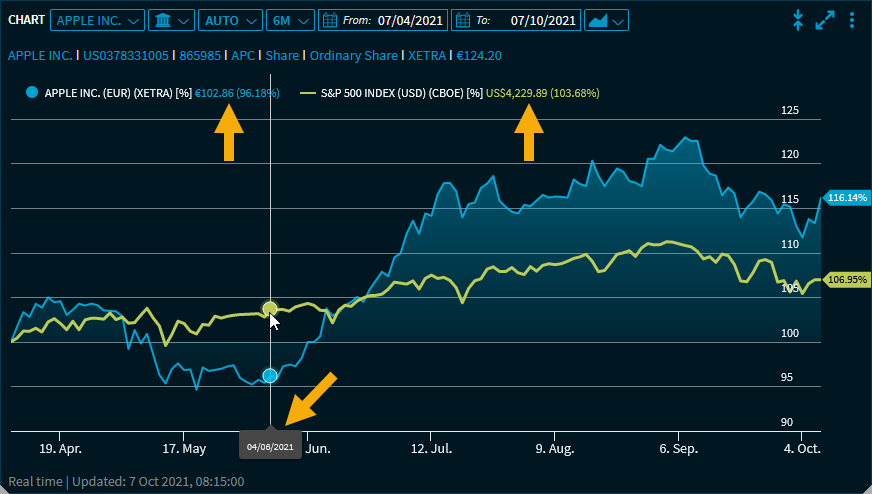Edit the To date field 07/10/2021
The height and width of the screenshot is (494, 872).
pyautogui.click(x=542, y=20)
